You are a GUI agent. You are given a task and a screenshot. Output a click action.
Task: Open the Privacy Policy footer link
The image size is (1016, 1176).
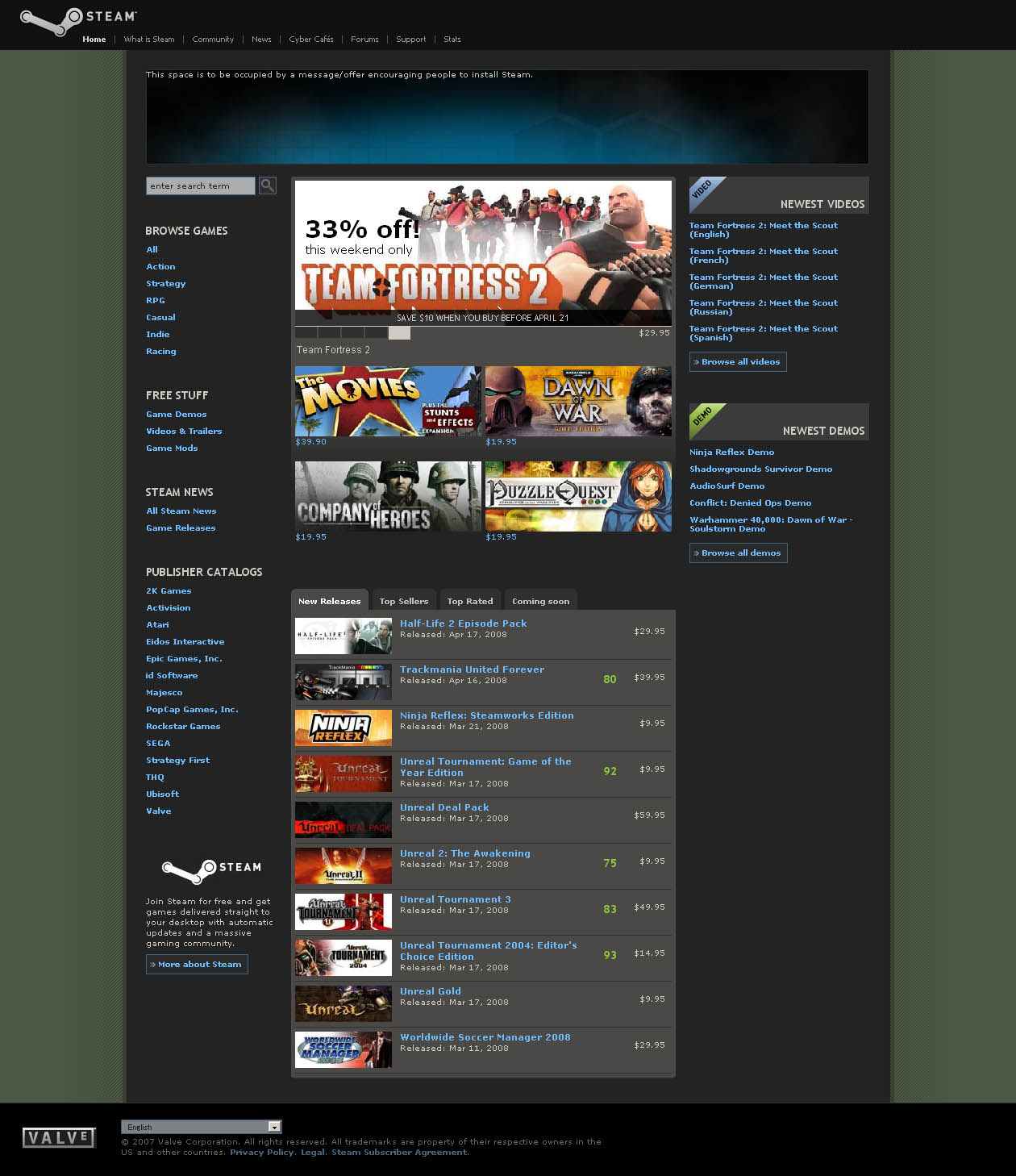tap(262, 1153)
